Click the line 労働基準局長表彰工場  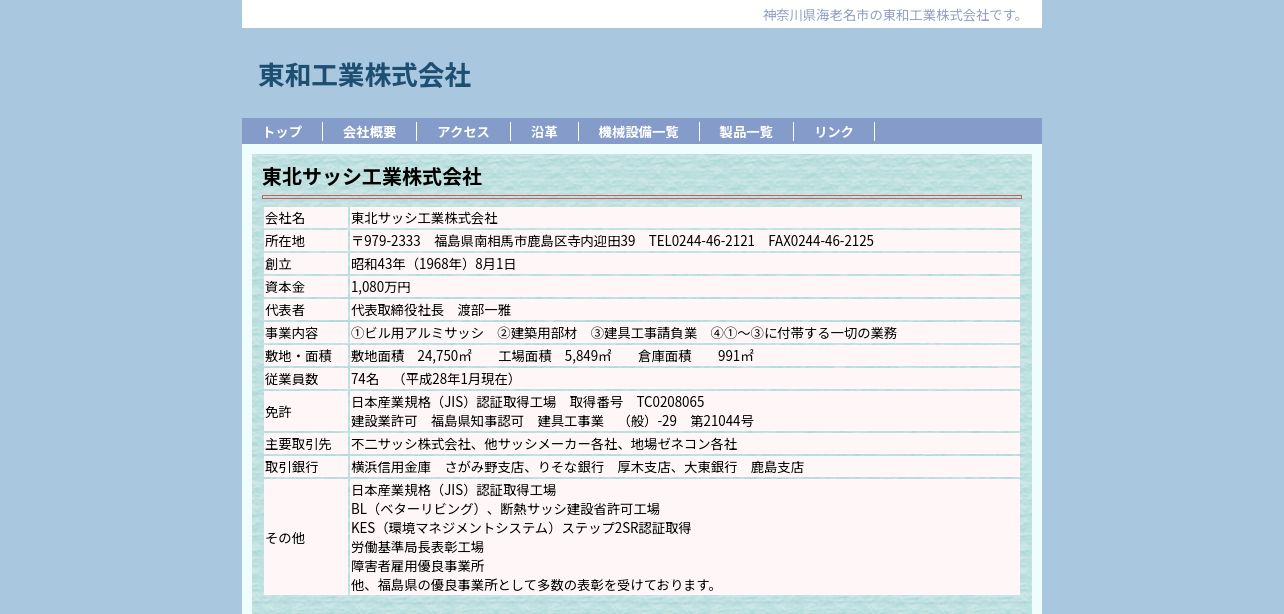pos(417,547)
